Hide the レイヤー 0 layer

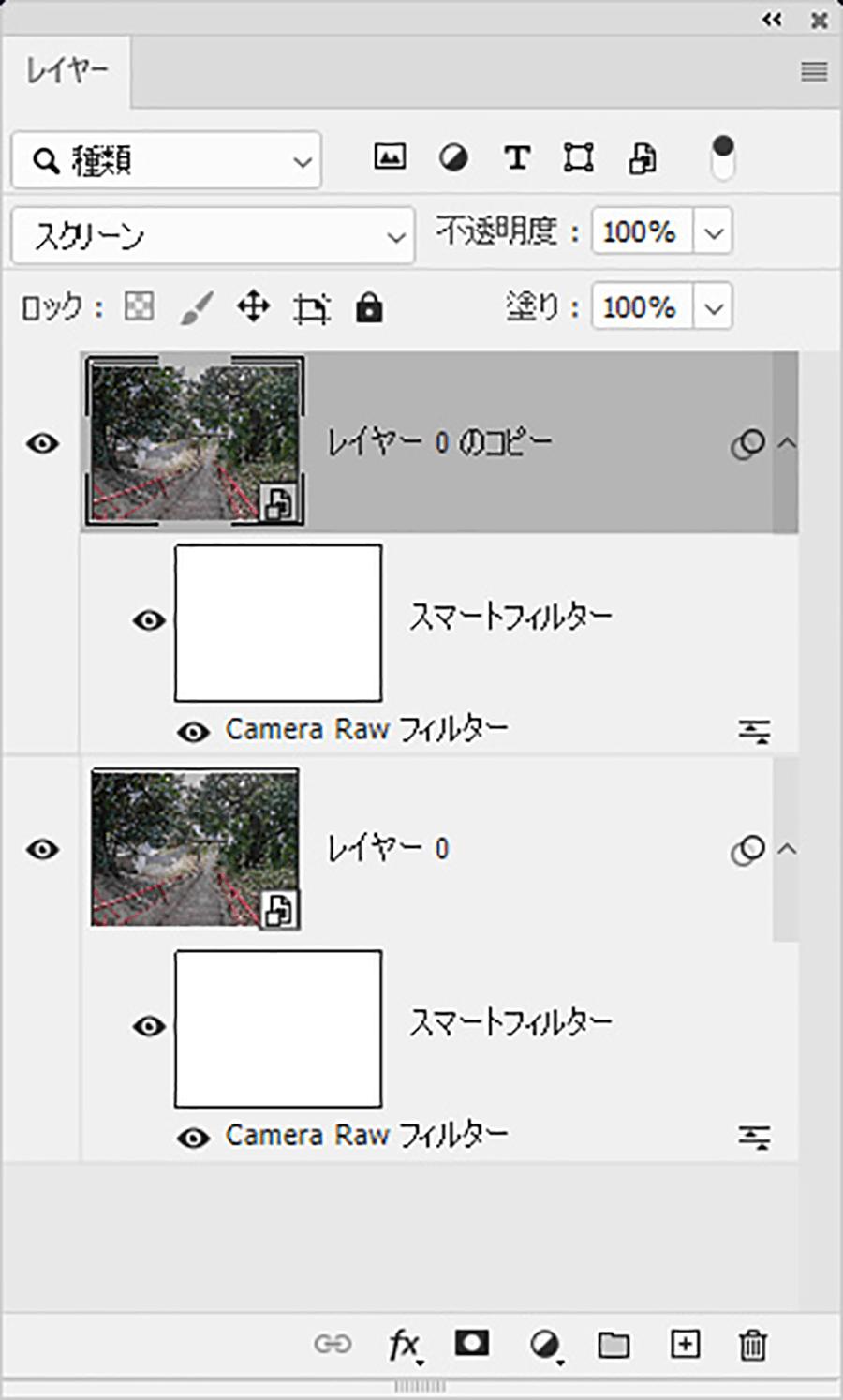point(42,849)
